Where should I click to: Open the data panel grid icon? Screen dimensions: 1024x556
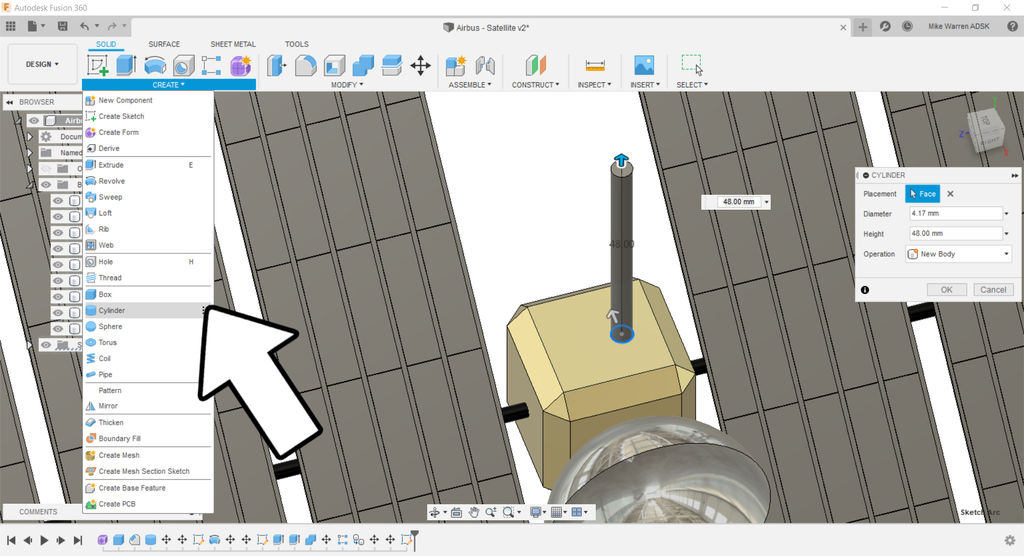point(10,26)
